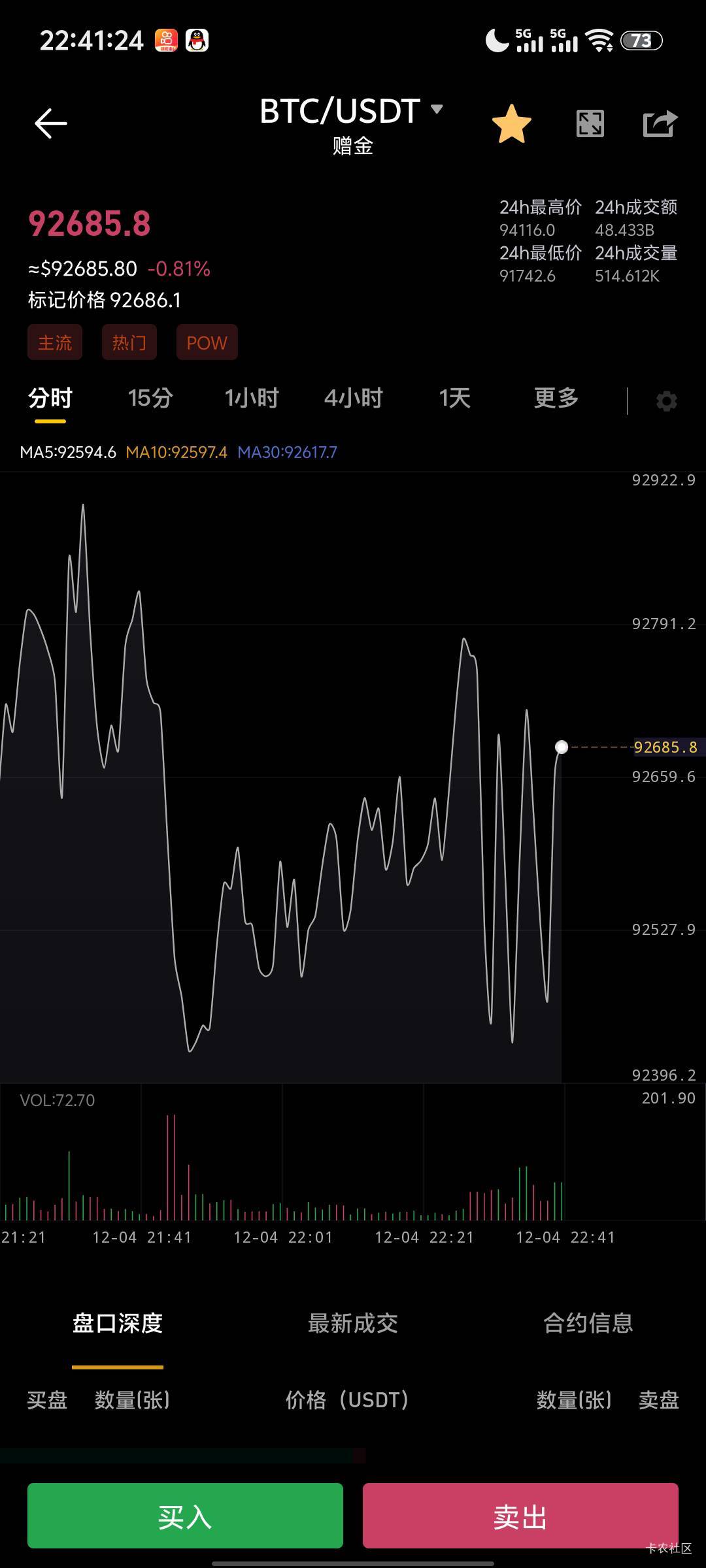The image size is (706, 1568).
Task: Open chart settings gear icon
Action: tap(666, 400)
